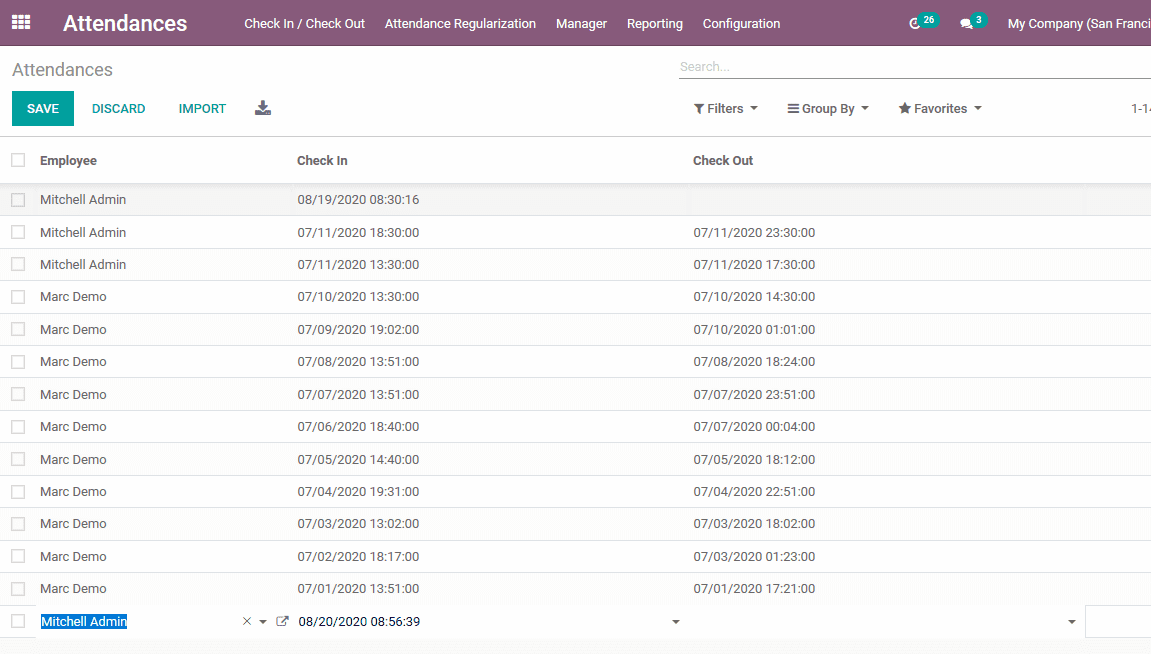Click check-out 07/05/2020 18:12:00 cell
This screenshot has width=1151, height=654.
point(754,459)
